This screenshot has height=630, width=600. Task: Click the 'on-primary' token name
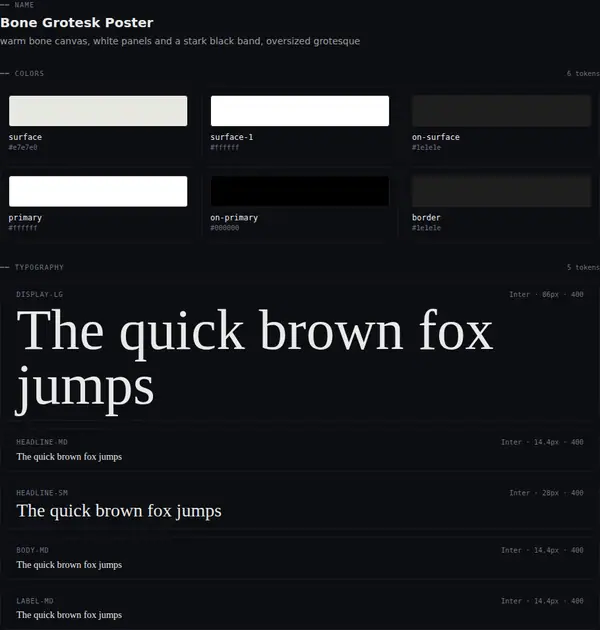(x=234, y=218)
